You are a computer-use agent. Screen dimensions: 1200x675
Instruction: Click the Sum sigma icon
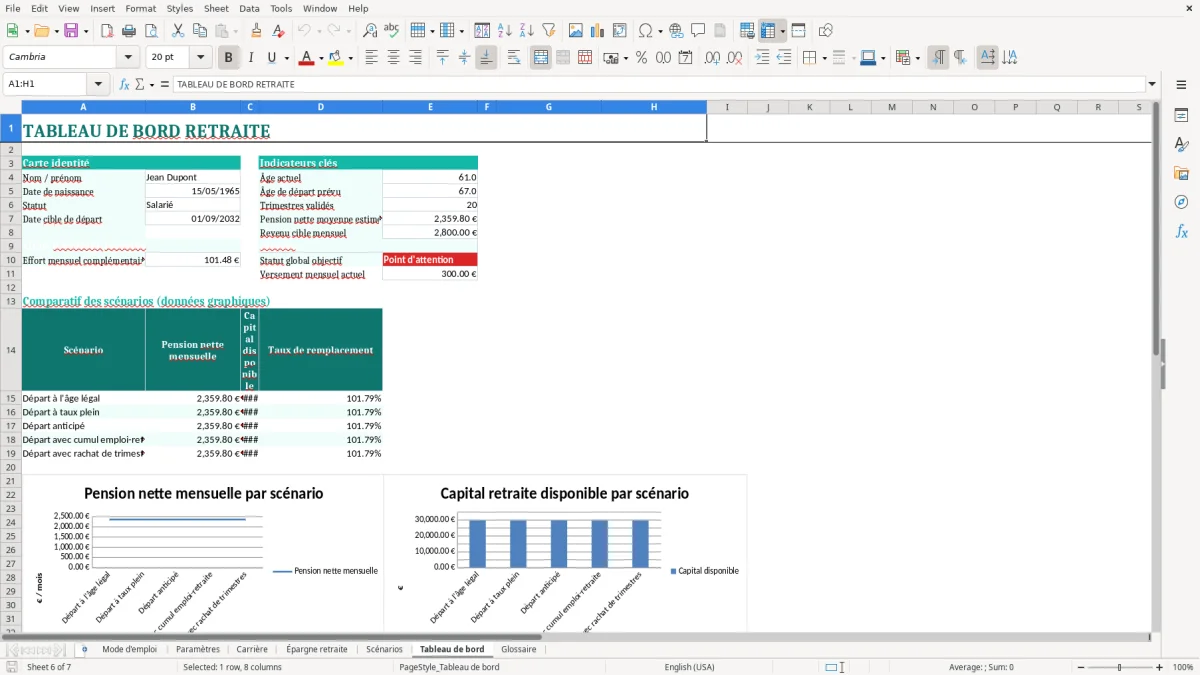[x=139, y=84]
